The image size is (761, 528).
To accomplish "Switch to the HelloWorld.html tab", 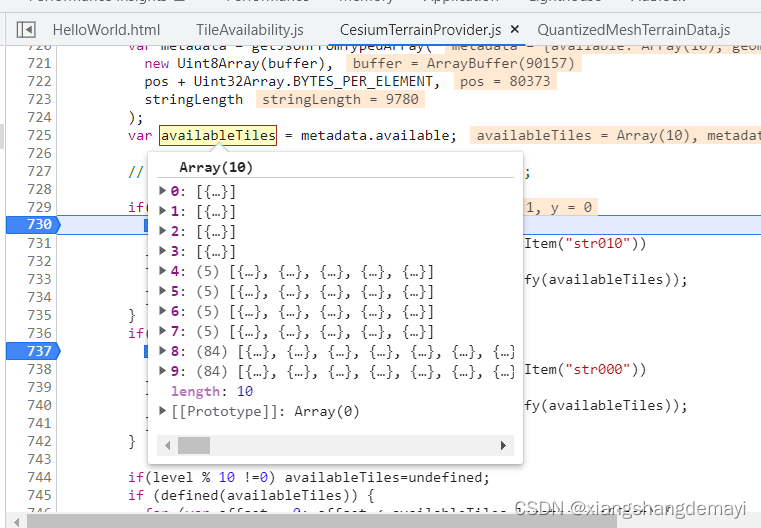I will click(106, 30).
